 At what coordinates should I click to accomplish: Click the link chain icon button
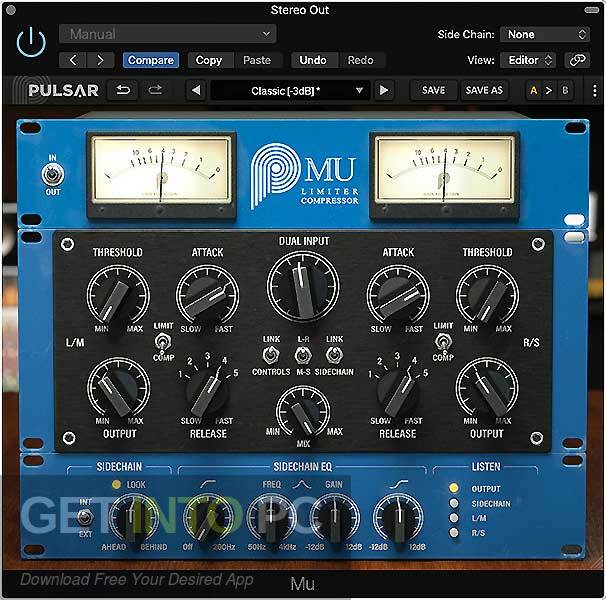[x=577, y=60]
